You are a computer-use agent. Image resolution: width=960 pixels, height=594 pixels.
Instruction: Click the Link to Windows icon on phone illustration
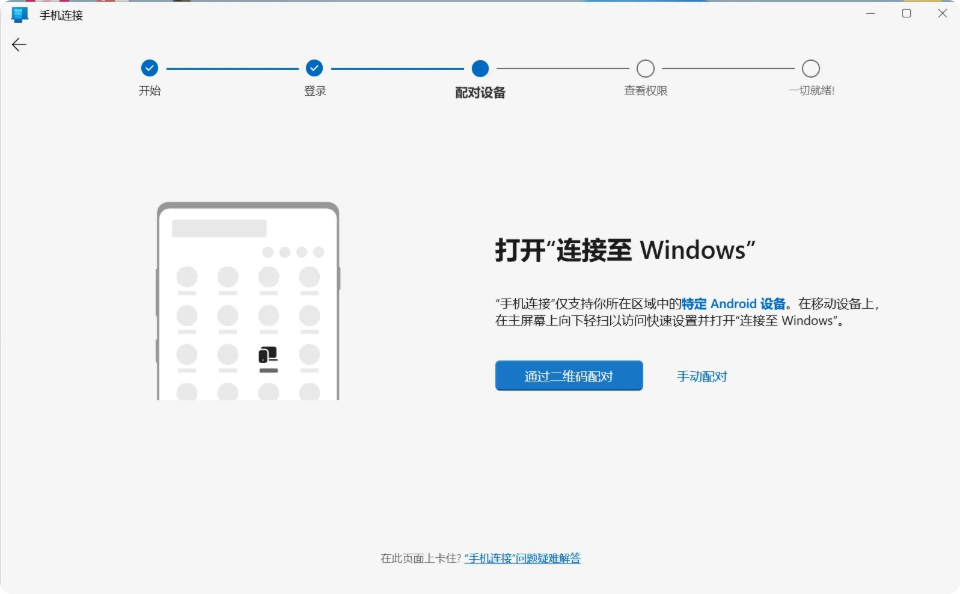coord(268,355)
